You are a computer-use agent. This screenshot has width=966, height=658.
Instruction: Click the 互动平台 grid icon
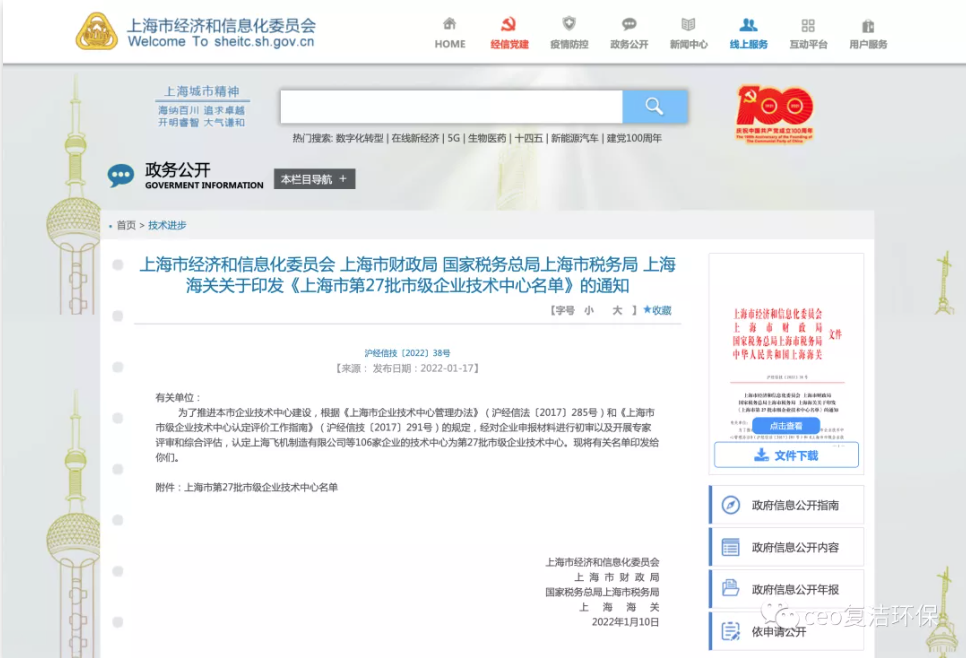808,25
